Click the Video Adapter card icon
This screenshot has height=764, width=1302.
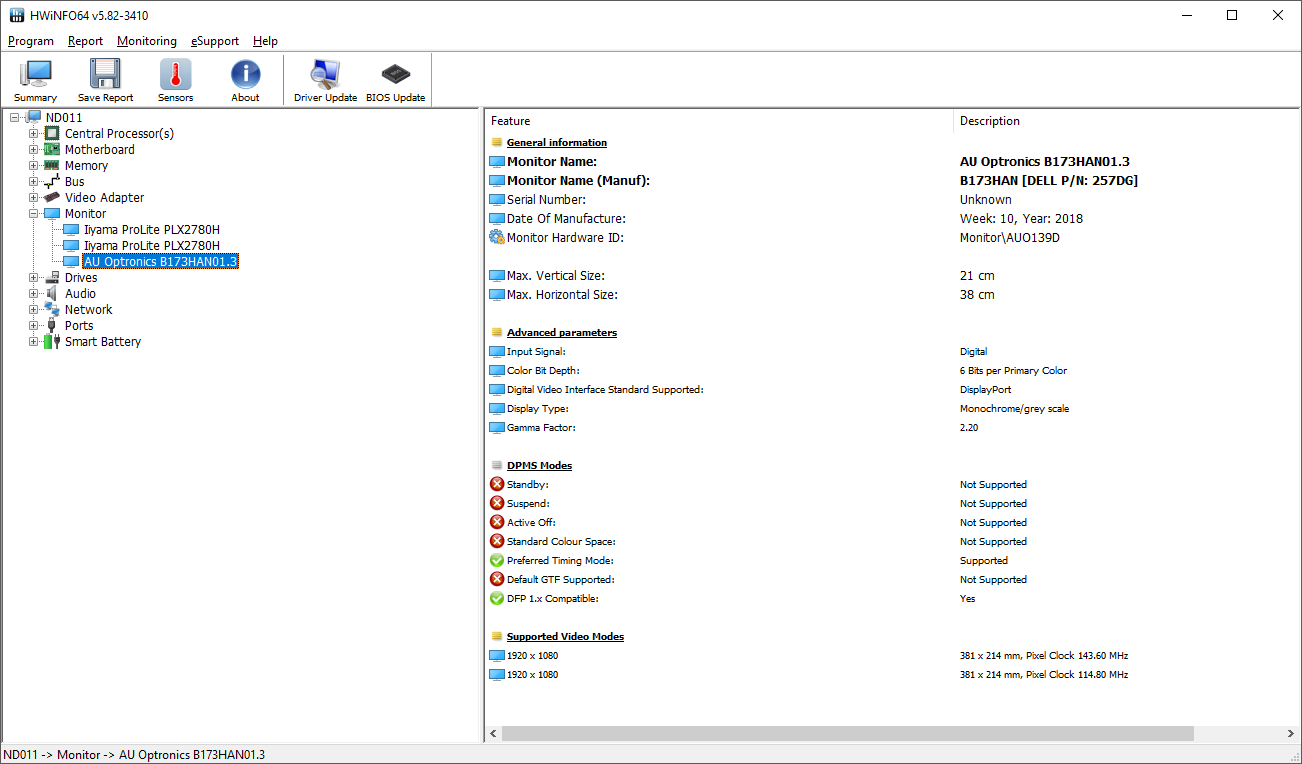[x=51, y=198]
